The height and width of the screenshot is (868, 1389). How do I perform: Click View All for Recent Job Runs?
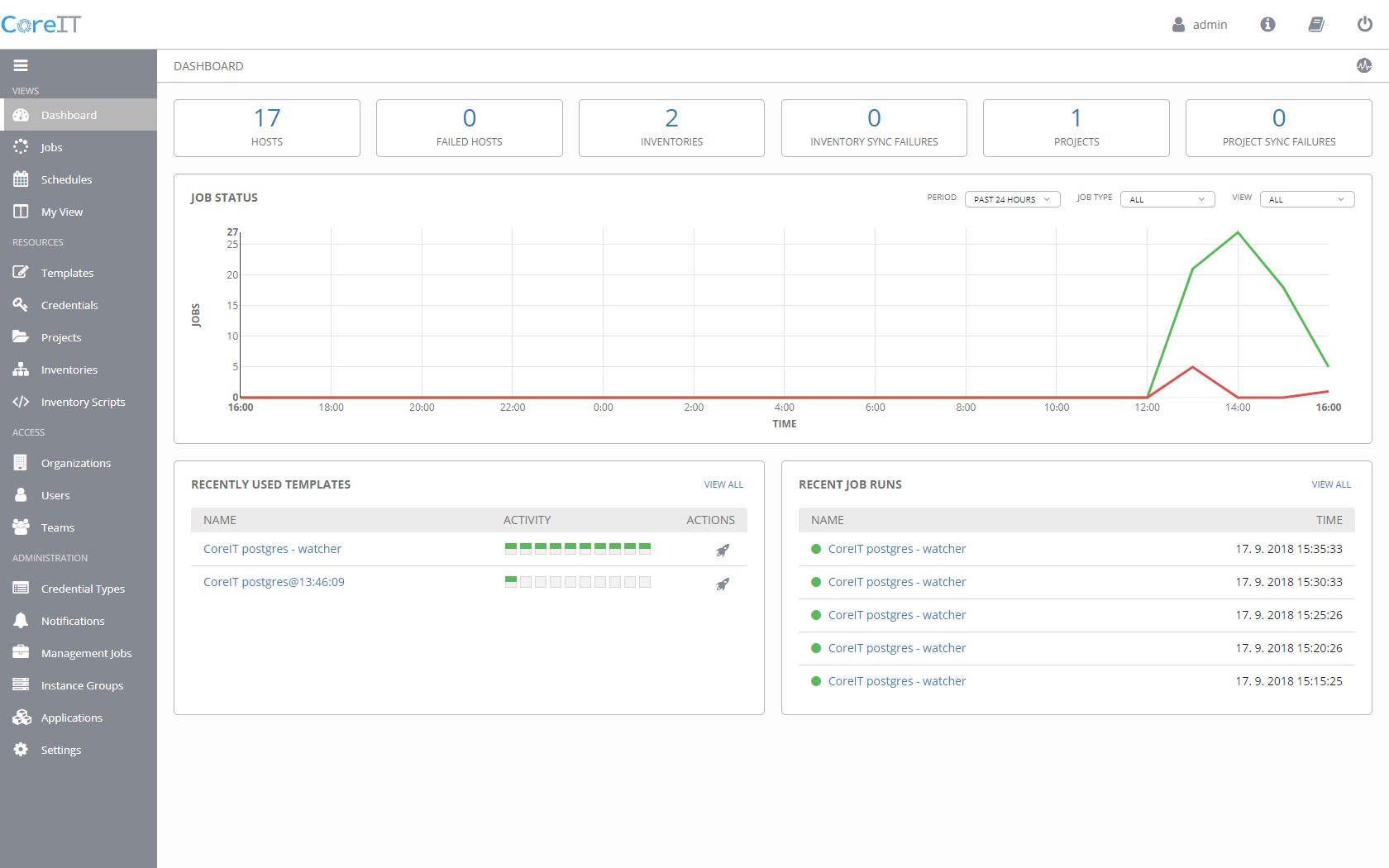coord(1330,484)
